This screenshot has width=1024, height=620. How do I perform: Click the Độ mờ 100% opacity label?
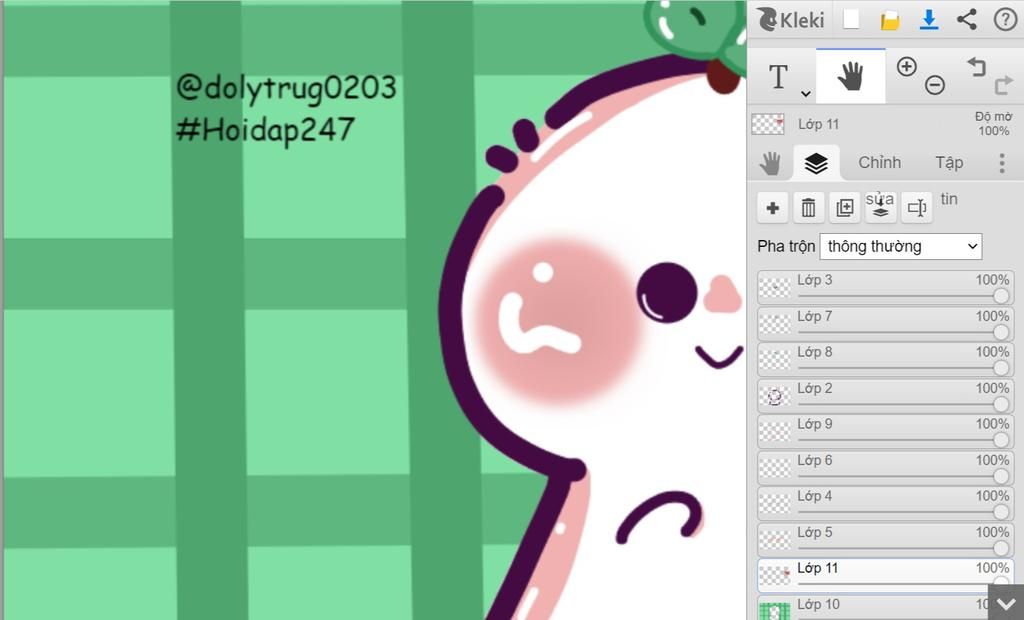(x=993, y=124)
